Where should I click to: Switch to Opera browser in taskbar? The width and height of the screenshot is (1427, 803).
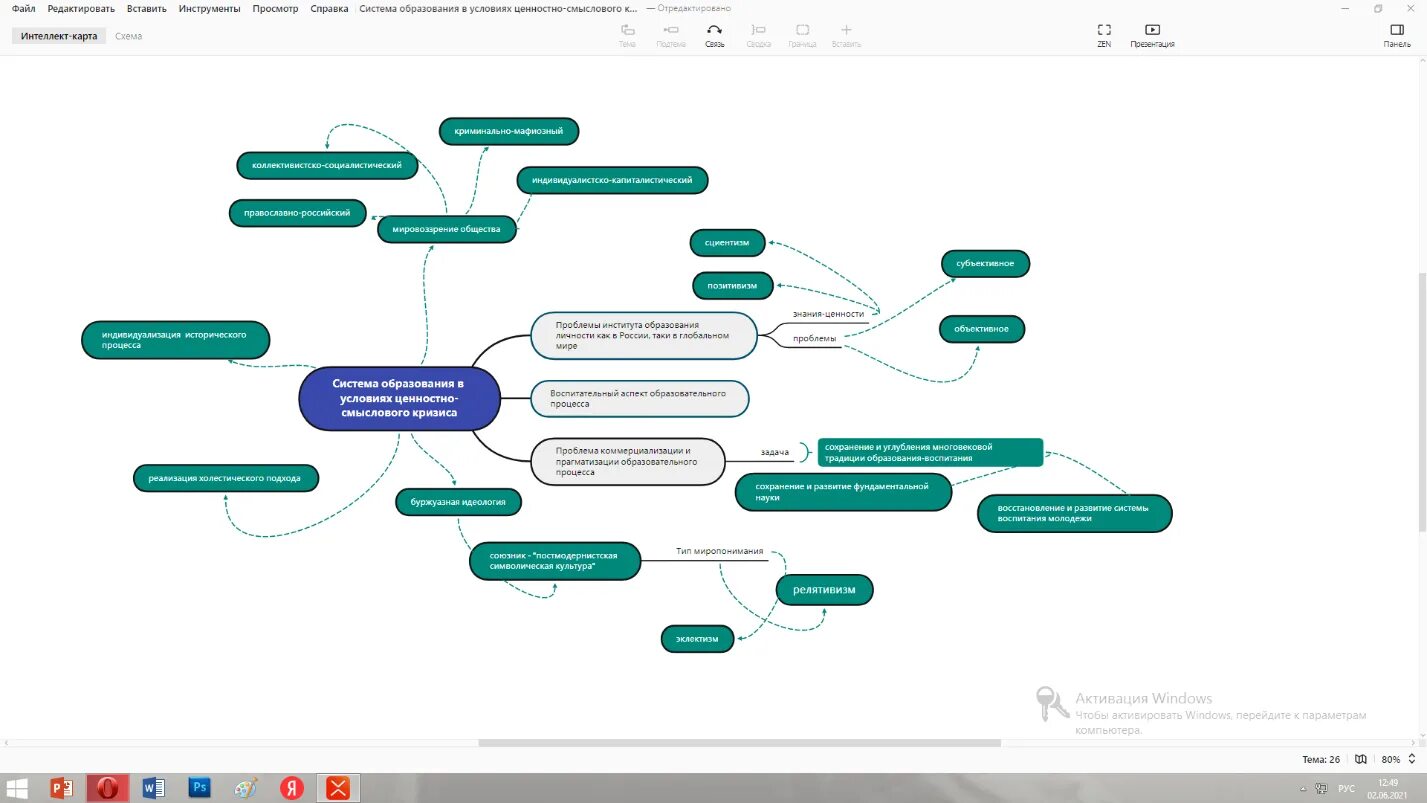click(107, 788)
